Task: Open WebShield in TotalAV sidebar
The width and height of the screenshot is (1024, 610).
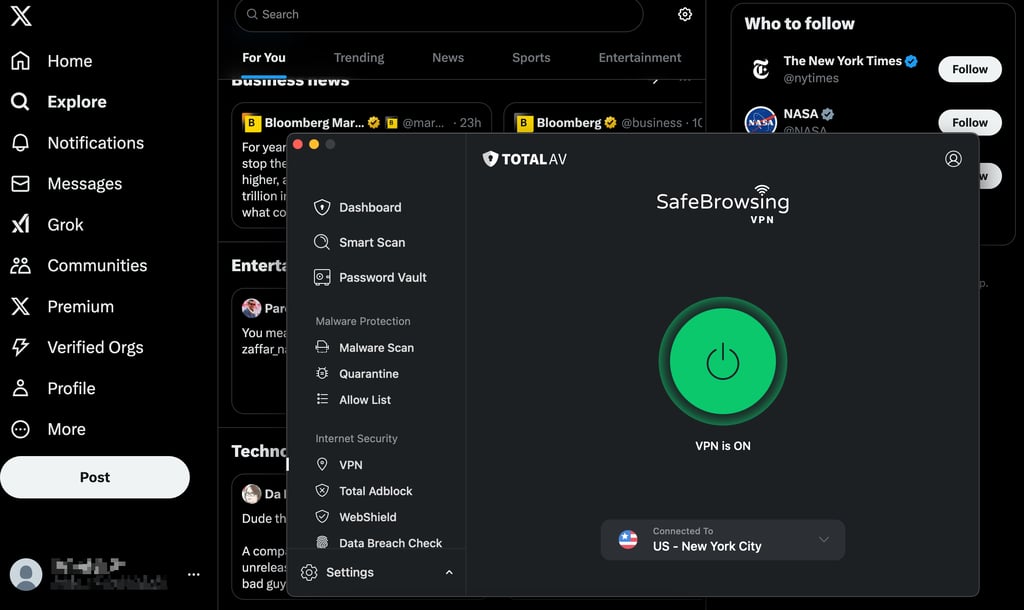Action: point(356,517)
